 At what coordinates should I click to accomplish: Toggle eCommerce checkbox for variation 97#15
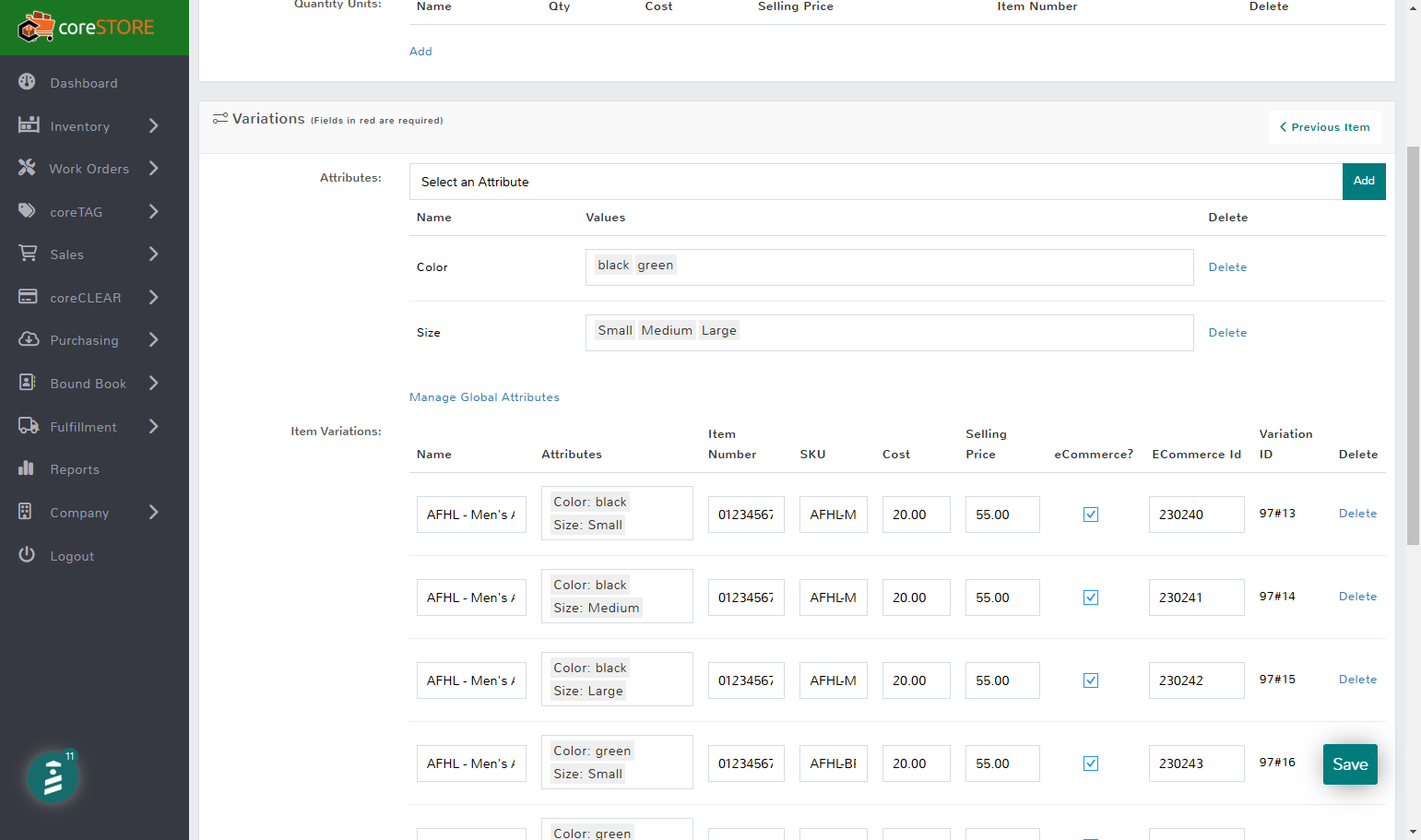(x=1091, y=680)
